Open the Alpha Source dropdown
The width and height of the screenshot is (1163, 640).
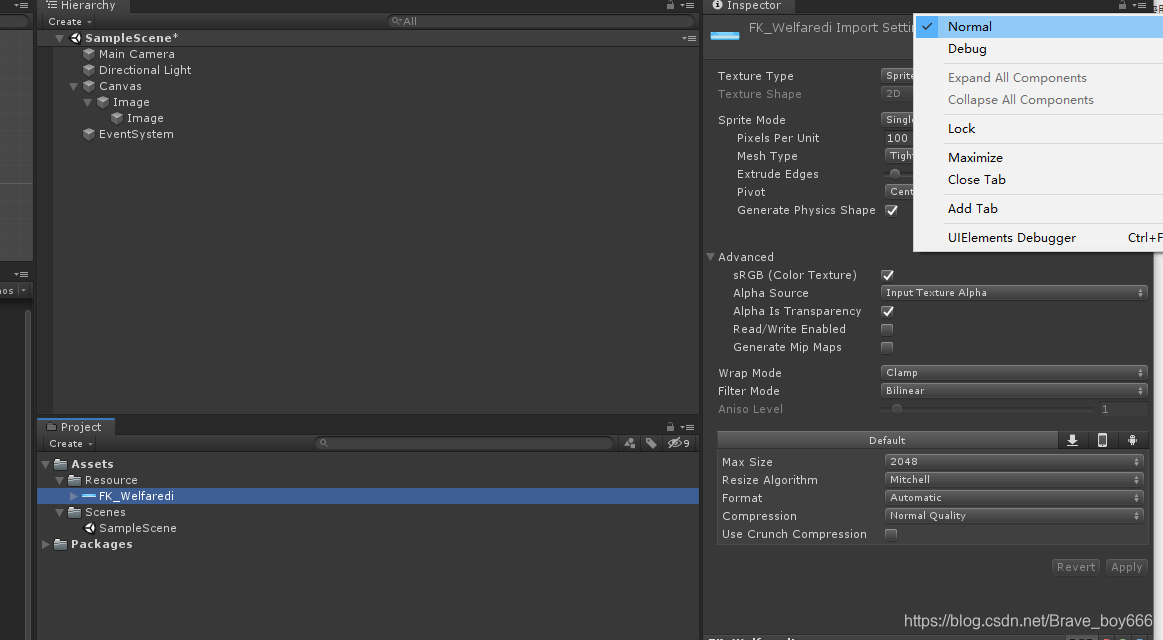pos(1014,293)
